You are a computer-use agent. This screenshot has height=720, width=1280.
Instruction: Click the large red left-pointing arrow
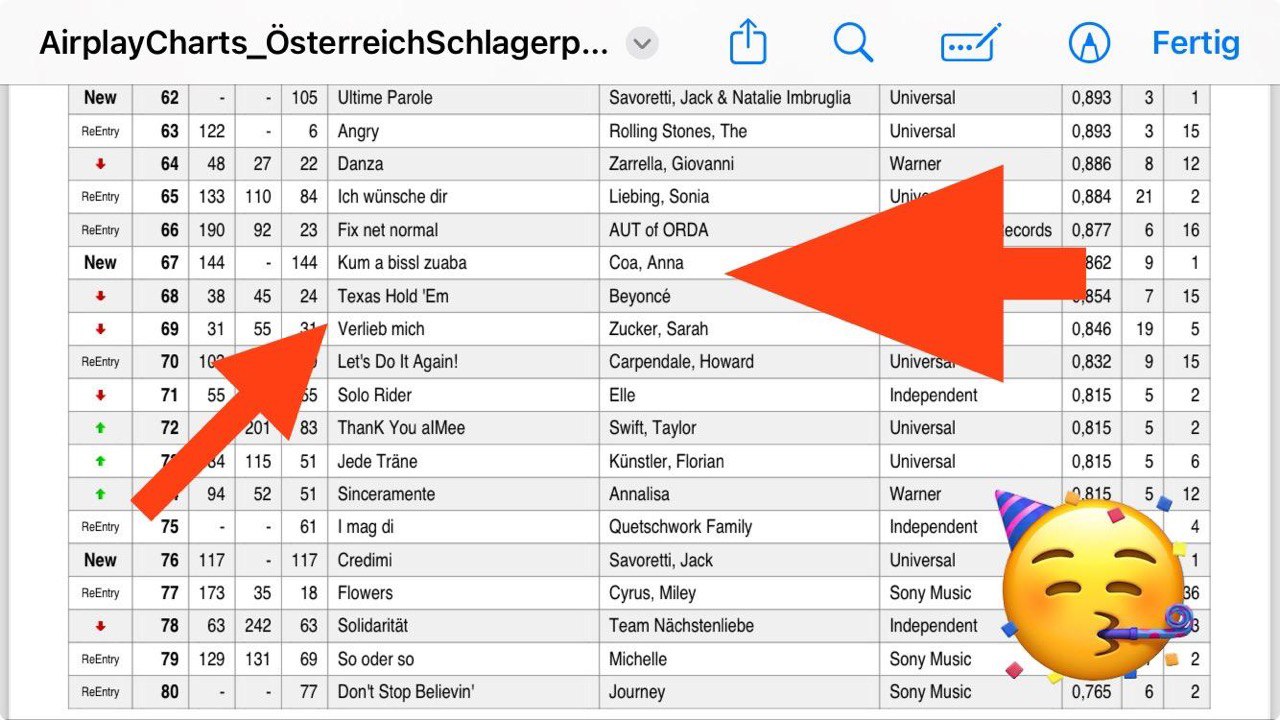point(905,273)
